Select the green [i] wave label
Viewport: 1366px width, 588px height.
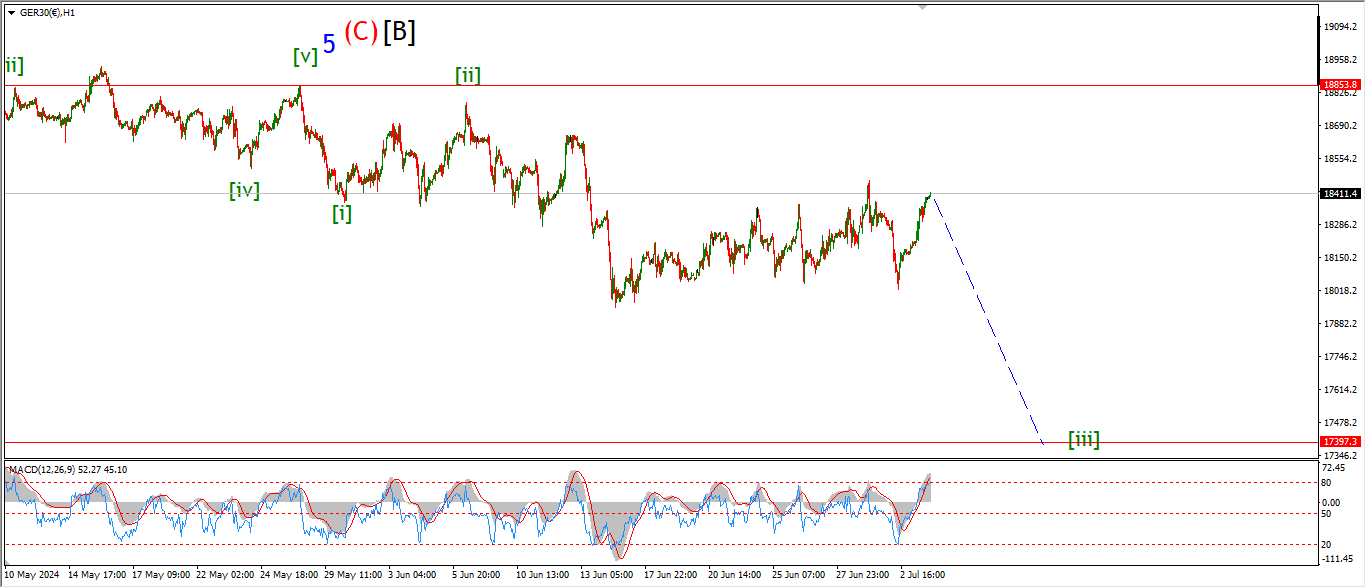tap(342, 213)
